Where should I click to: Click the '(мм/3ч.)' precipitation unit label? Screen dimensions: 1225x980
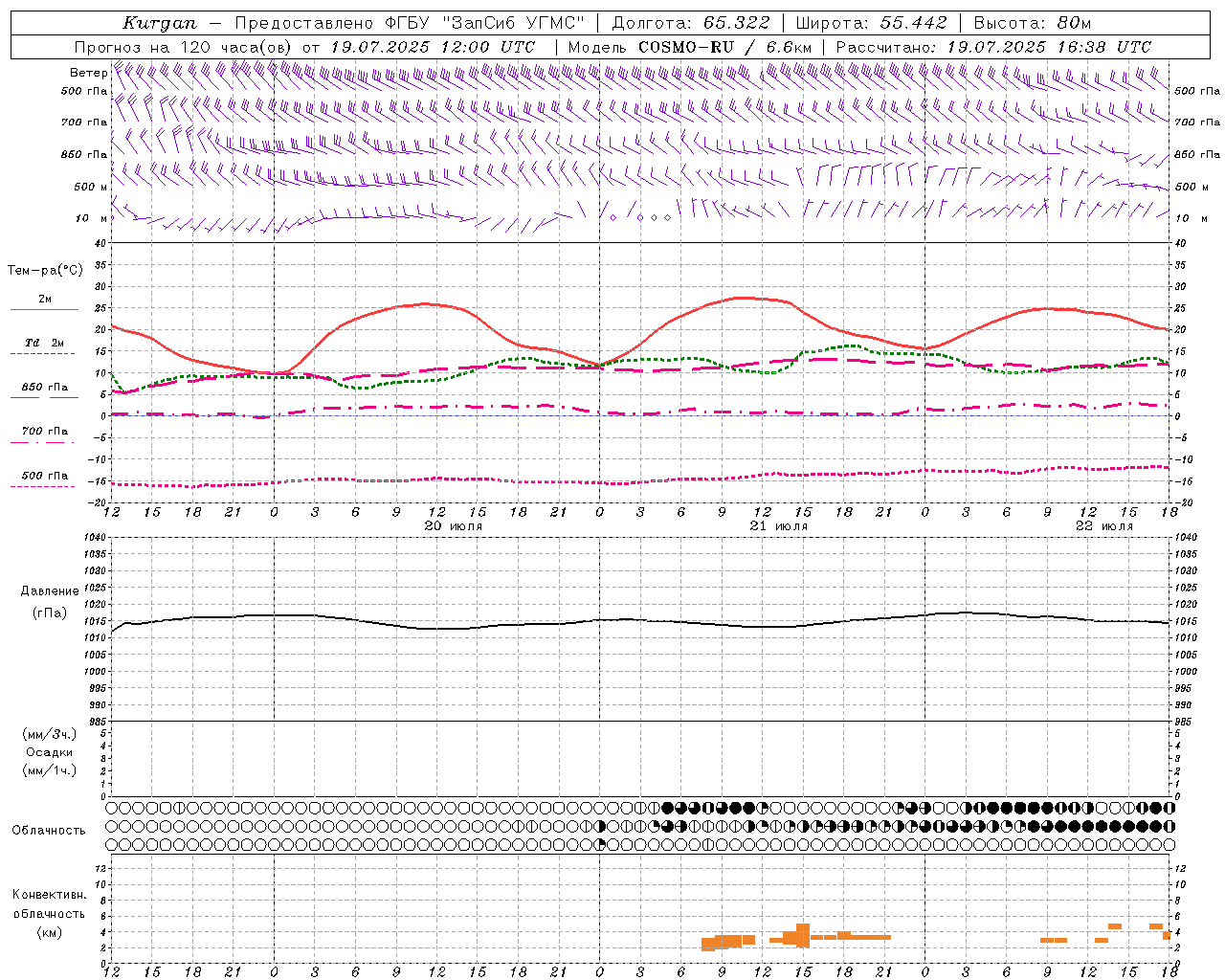[50, 734]
